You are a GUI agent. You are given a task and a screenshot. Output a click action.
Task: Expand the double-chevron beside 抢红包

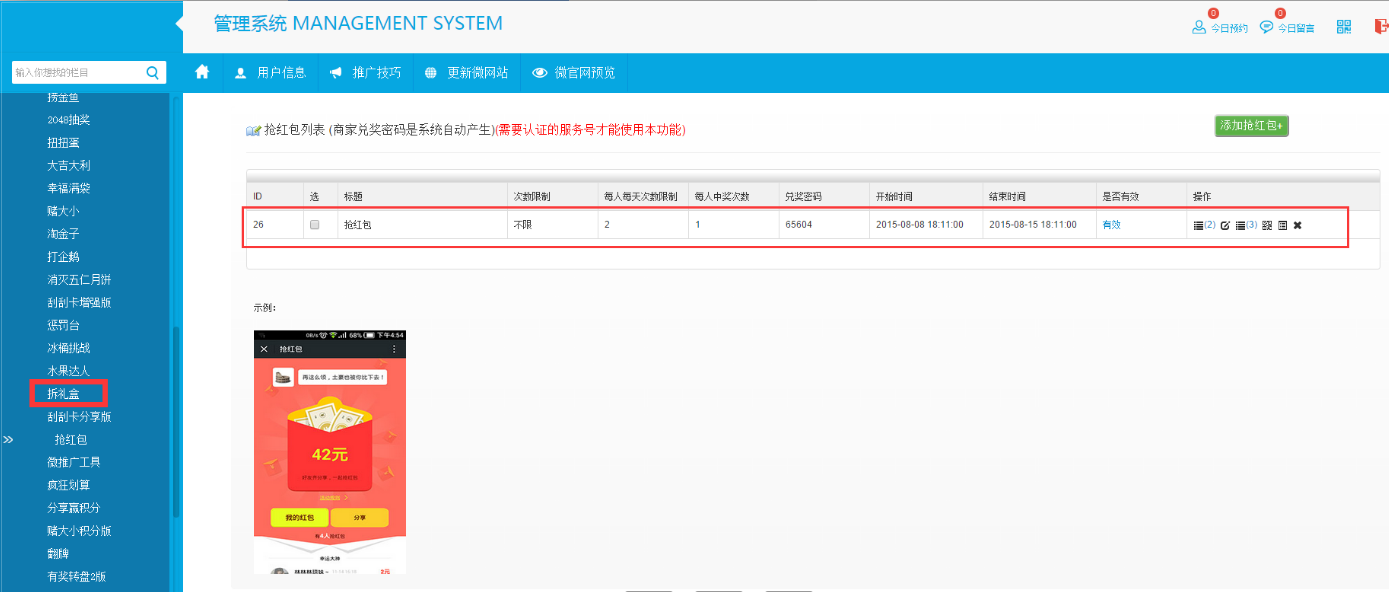[8, 439]
